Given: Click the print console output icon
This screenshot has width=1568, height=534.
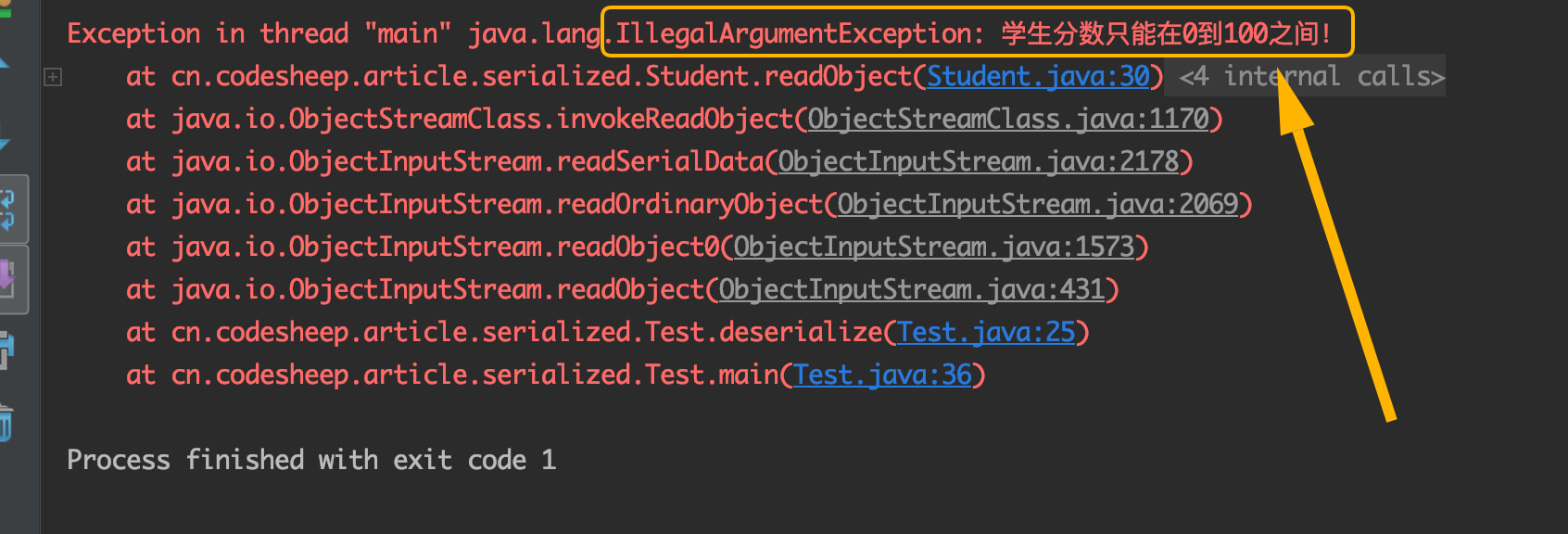Looking at the screenshot, I should coord(6,350).
